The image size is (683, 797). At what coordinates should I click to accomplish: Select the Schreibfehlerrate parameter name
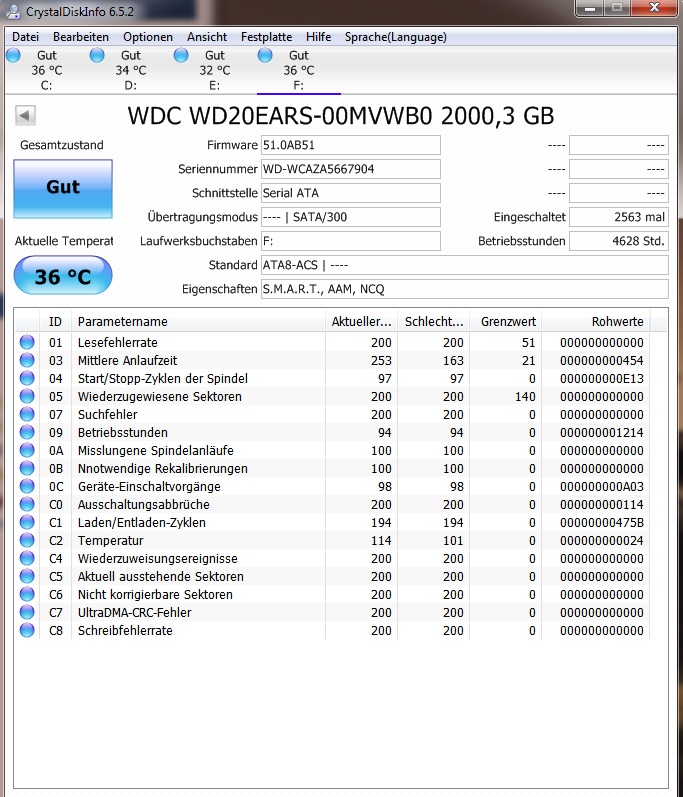point(125,630)
